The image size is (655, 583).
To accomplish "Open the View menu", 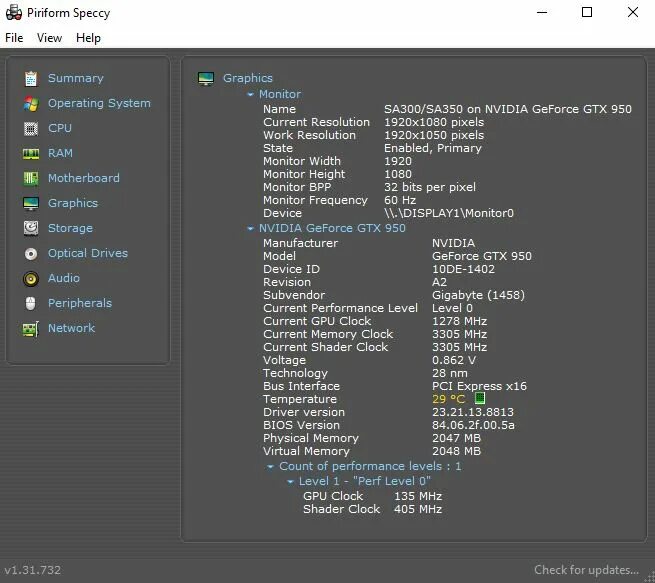I will [x=49, y=38].
